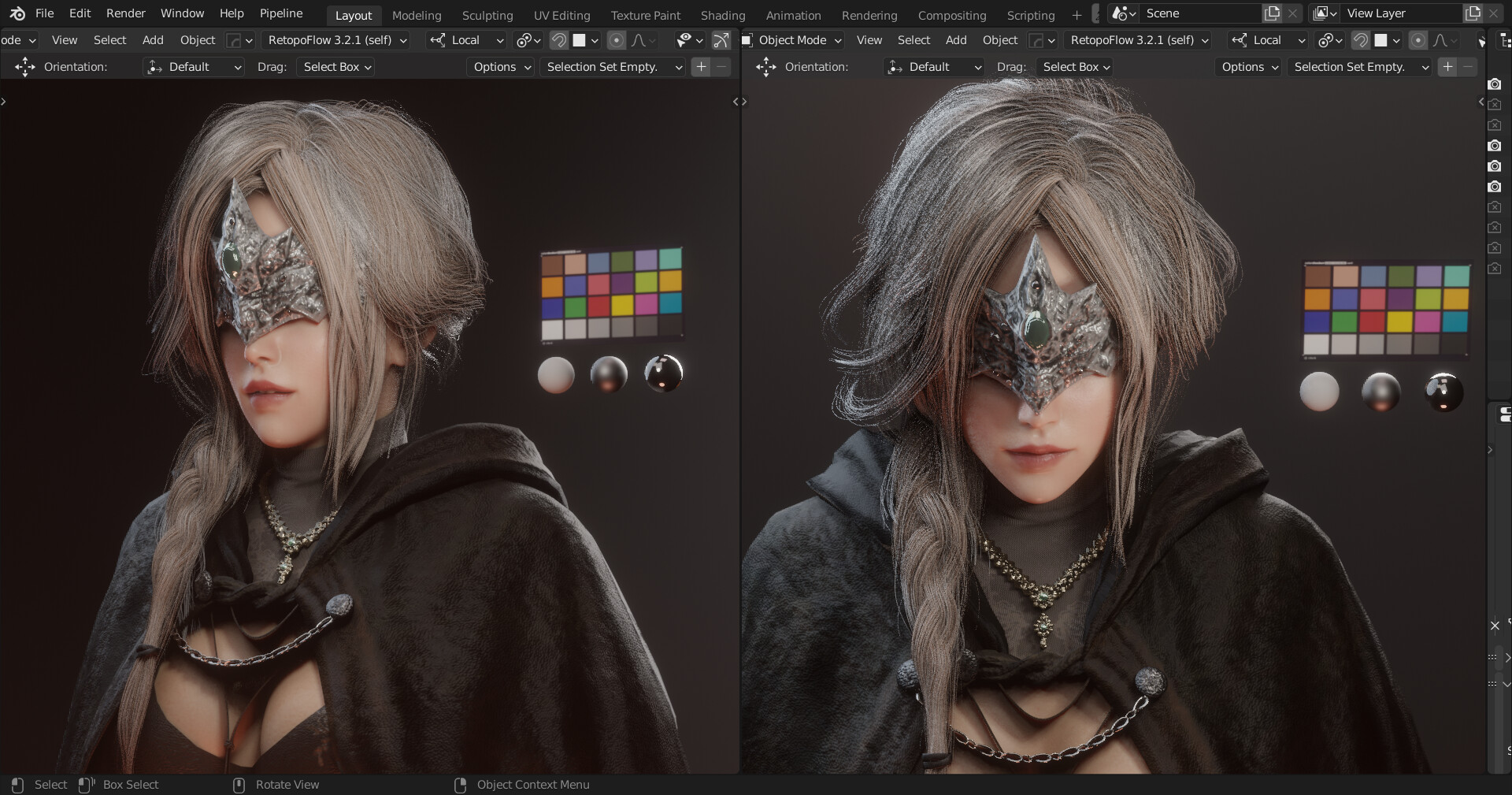Toggle render visibility of the first outliner item
Viewport: 1512px width, 795px height.
click(x=1494, y=84)
